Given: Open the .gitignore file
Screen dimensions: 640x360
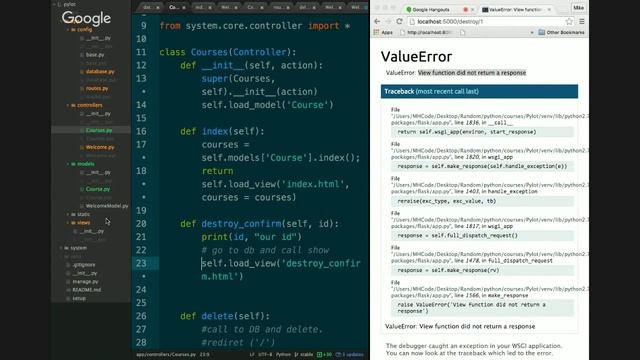Looking at the screenshot, I should click(81, 264).
